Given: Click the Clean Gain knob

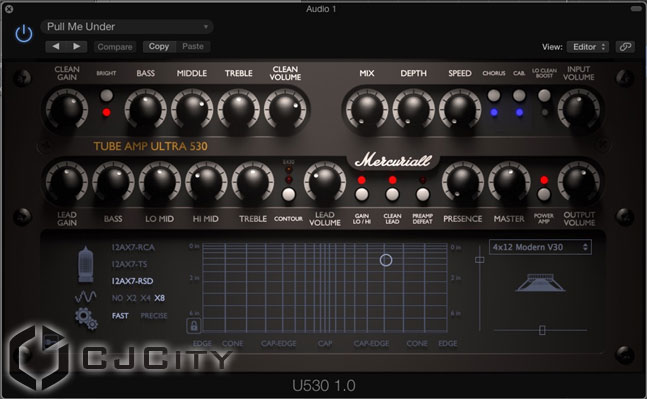Looking at the screenshot, I should [67, 109].
